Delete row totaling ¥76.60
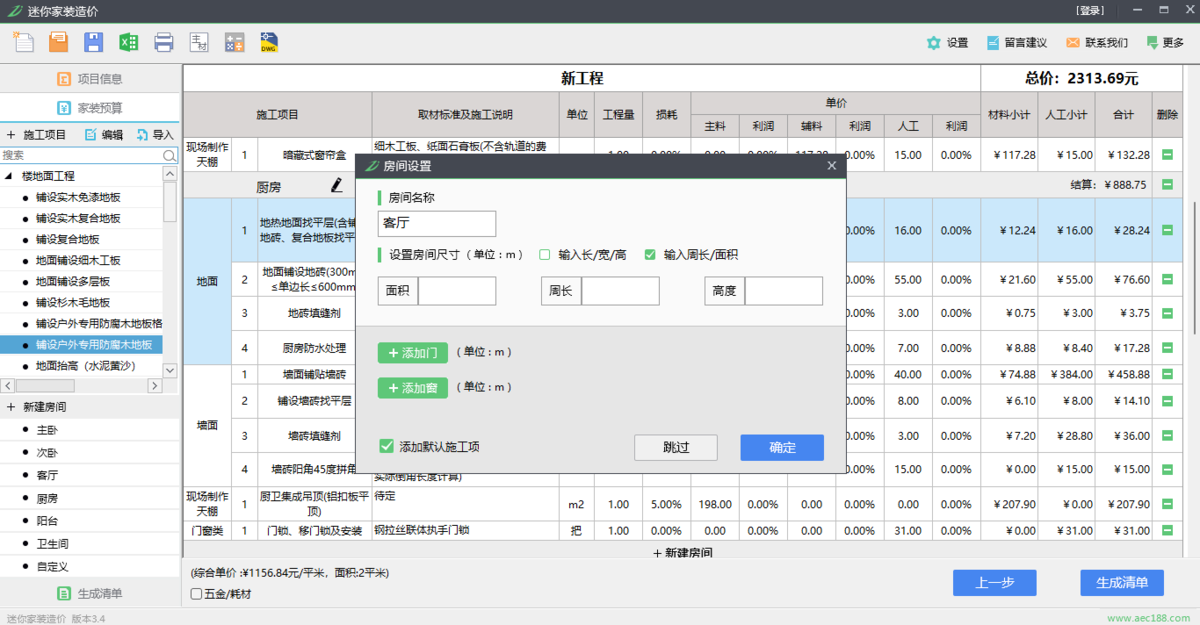The image size is (1200, 625). tap(1167, 279)
